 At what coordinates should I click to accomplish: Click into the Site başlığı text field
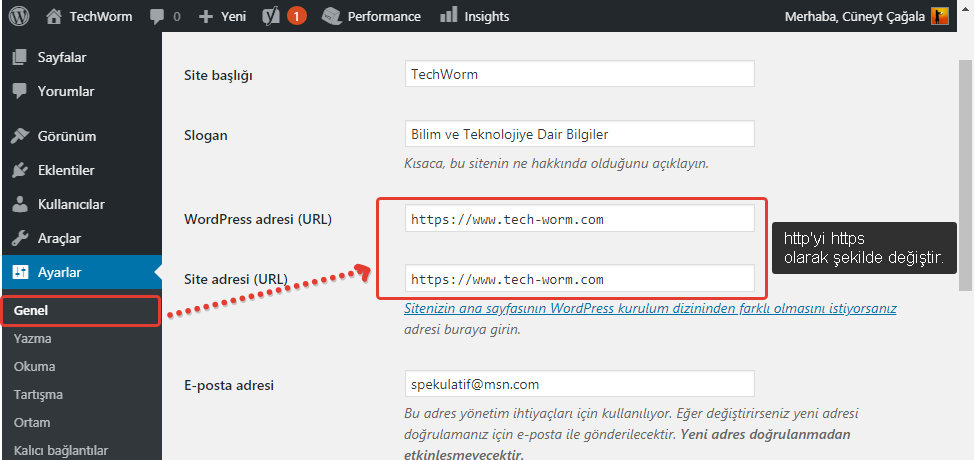(578, 74)
